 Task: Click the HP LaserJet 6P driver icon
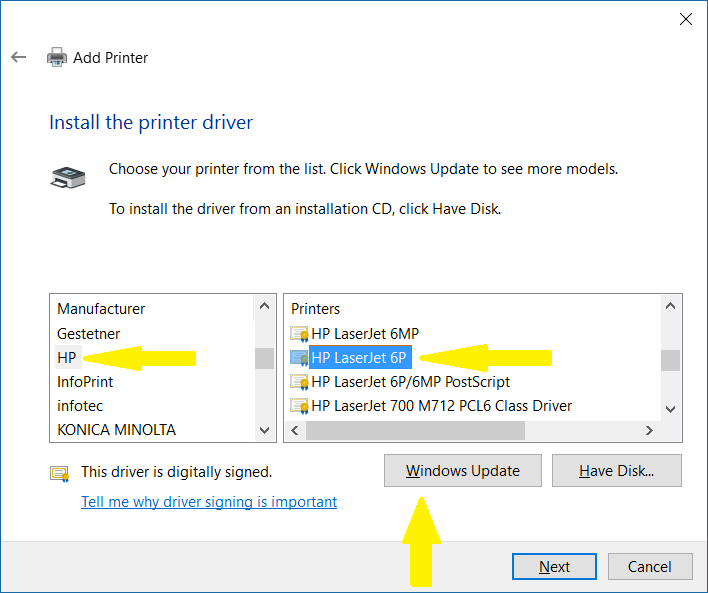[x=299, y=358]
